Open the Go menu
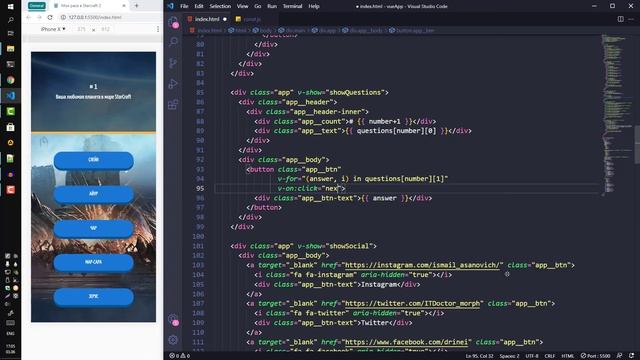This screenshot has width=640, height=360. point(258,6)
